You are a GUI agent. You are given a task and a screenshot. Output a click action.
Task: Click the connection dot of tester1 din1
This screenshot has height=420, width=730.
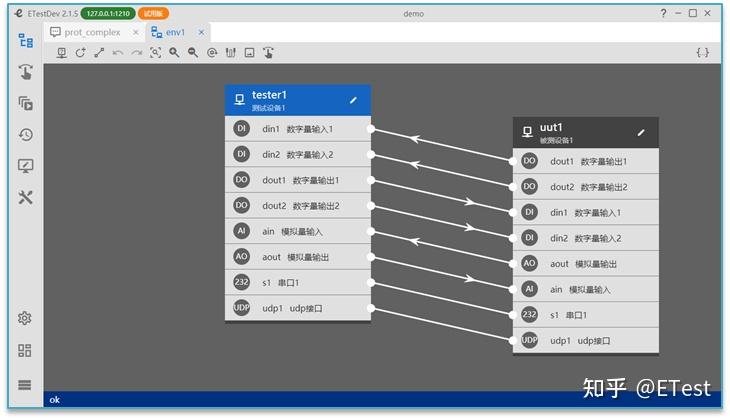(371, 129)
